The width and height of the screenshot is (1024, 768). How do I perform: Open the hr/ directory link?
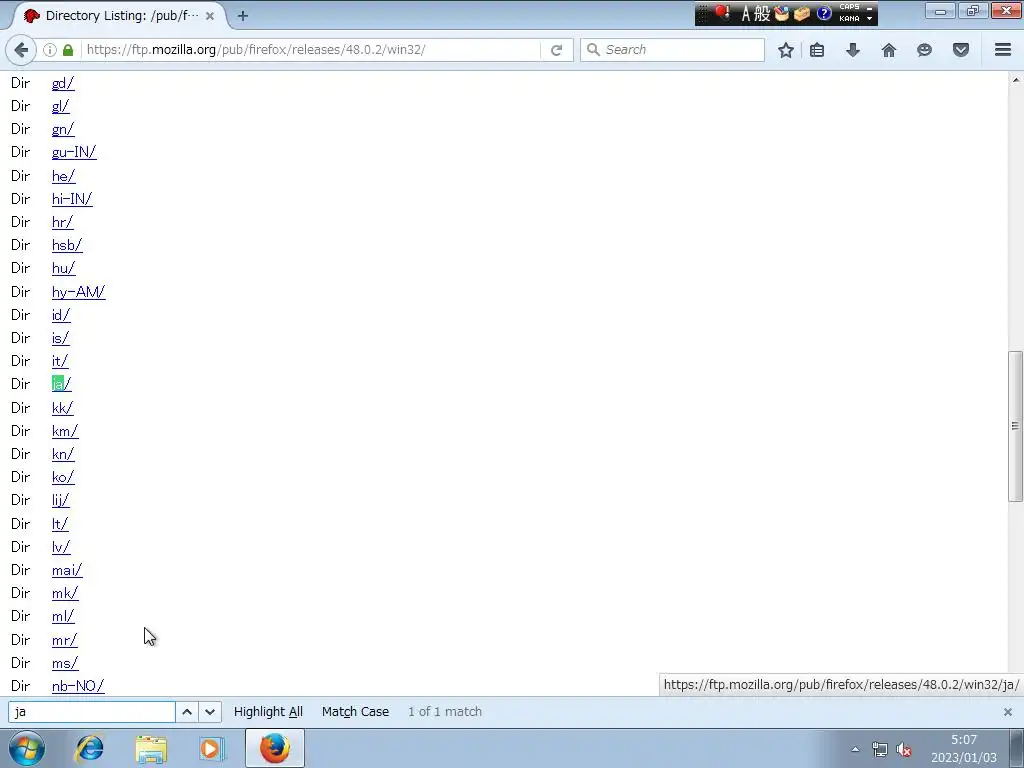pyautogui.click(x=62, y=222)
